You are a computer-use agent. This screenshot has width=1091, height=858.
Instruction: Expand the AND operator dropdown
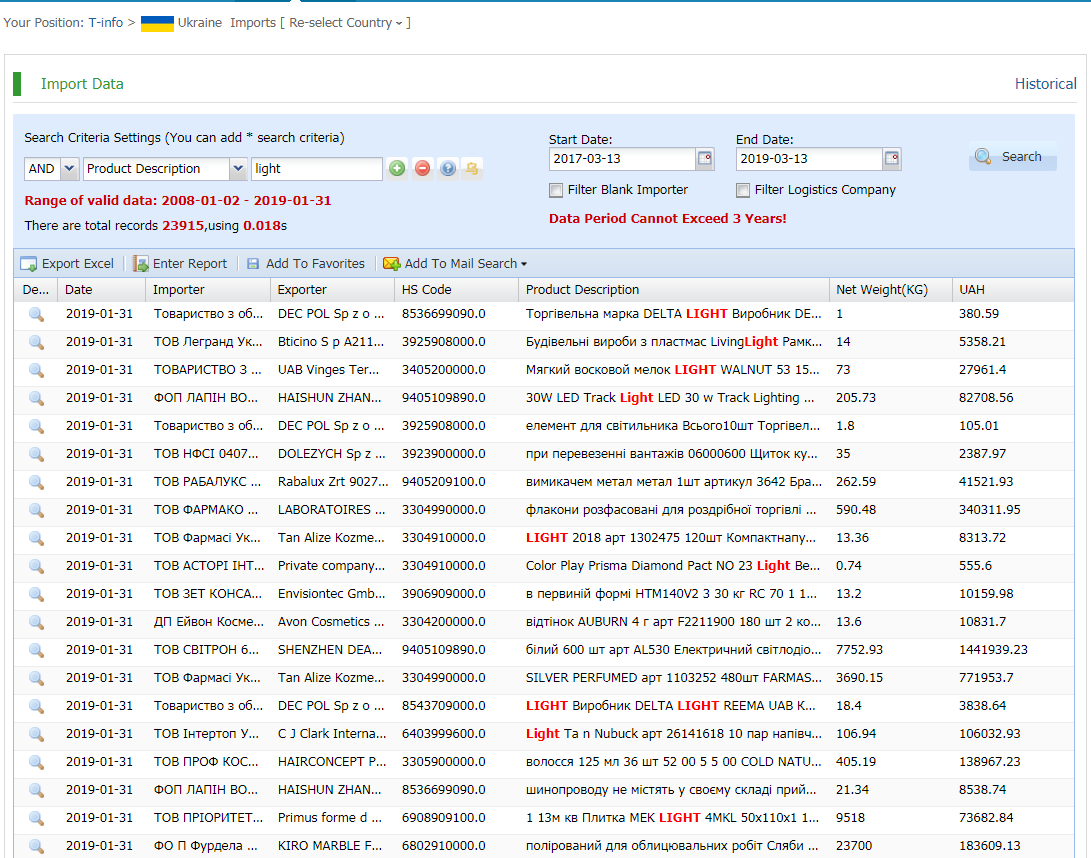click(x=69, y=169)
